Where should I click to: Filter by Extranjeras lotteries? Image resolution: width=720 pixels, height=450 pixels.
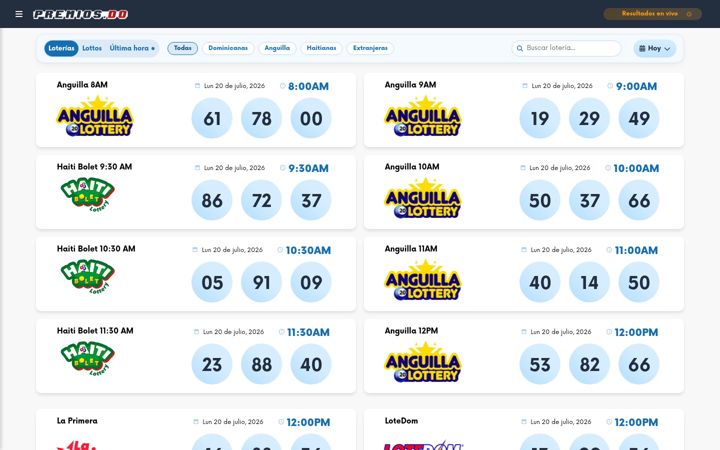tap(370, 48)
